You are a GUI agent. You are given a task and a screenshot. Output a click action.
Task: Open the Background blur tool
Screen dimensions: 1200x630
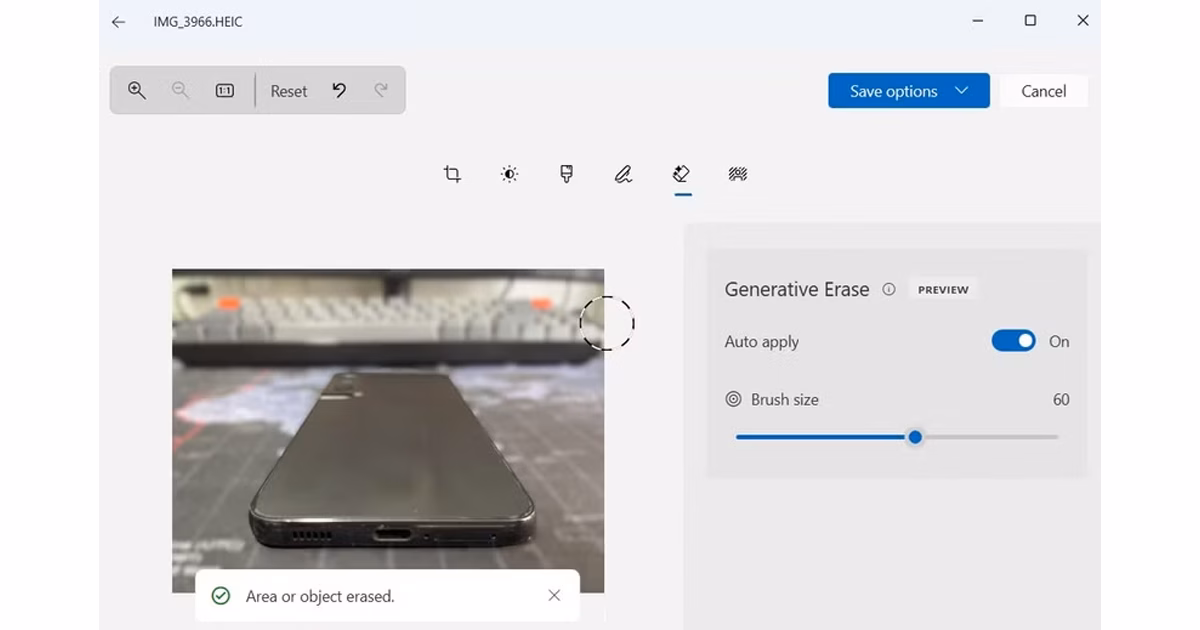738,174
